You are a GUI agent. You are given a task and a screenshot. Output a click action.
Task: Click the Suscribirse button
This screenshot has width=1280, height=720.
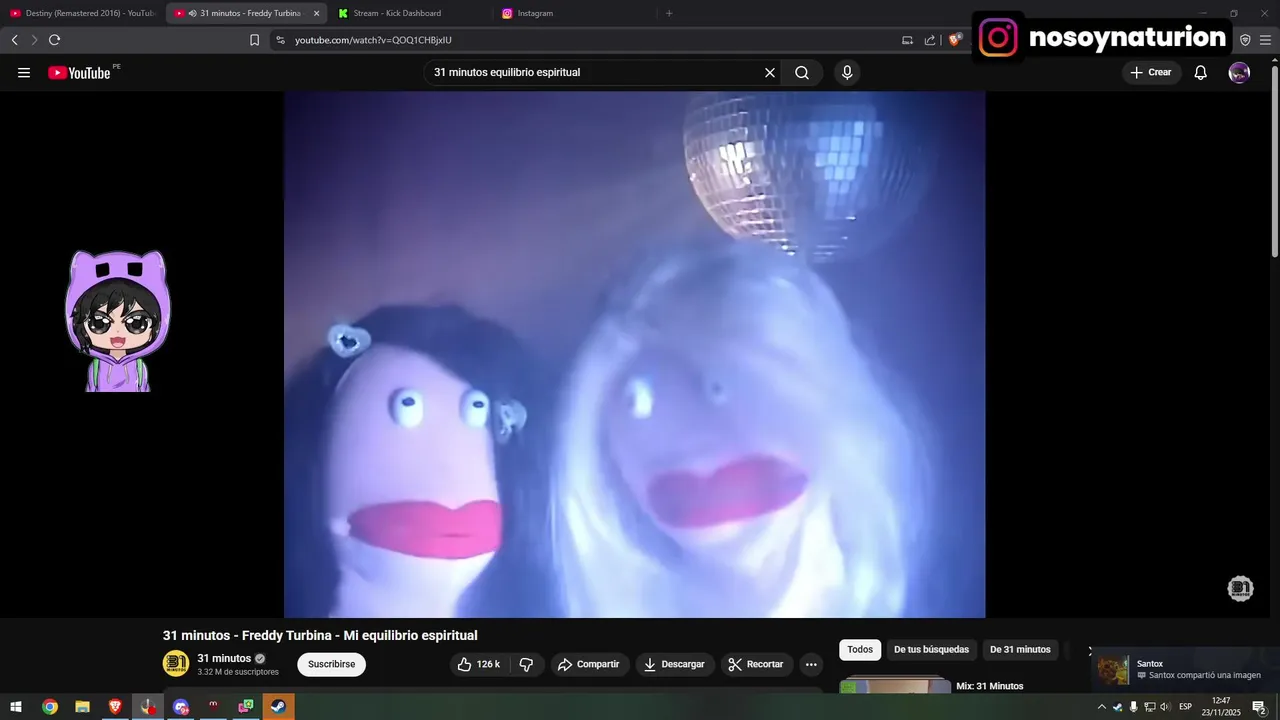(331, 664)
